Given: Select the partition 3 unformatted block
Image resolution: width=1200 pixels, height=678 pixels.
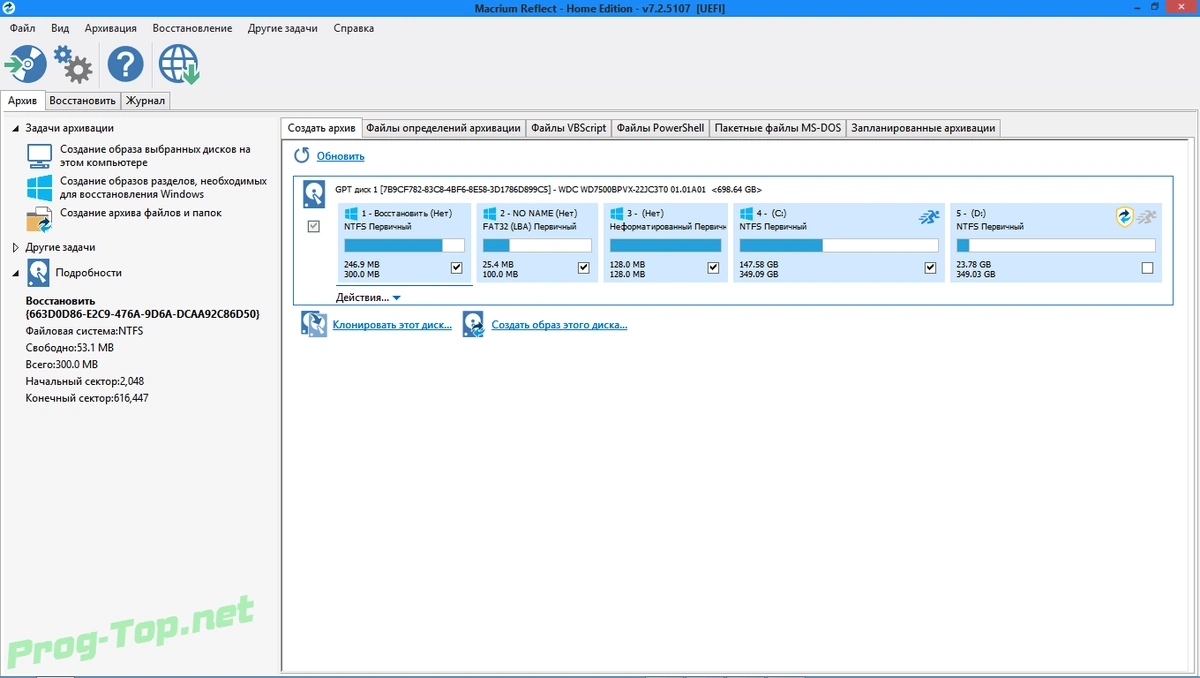Looking at the screenshot, I should click(664, 243).
